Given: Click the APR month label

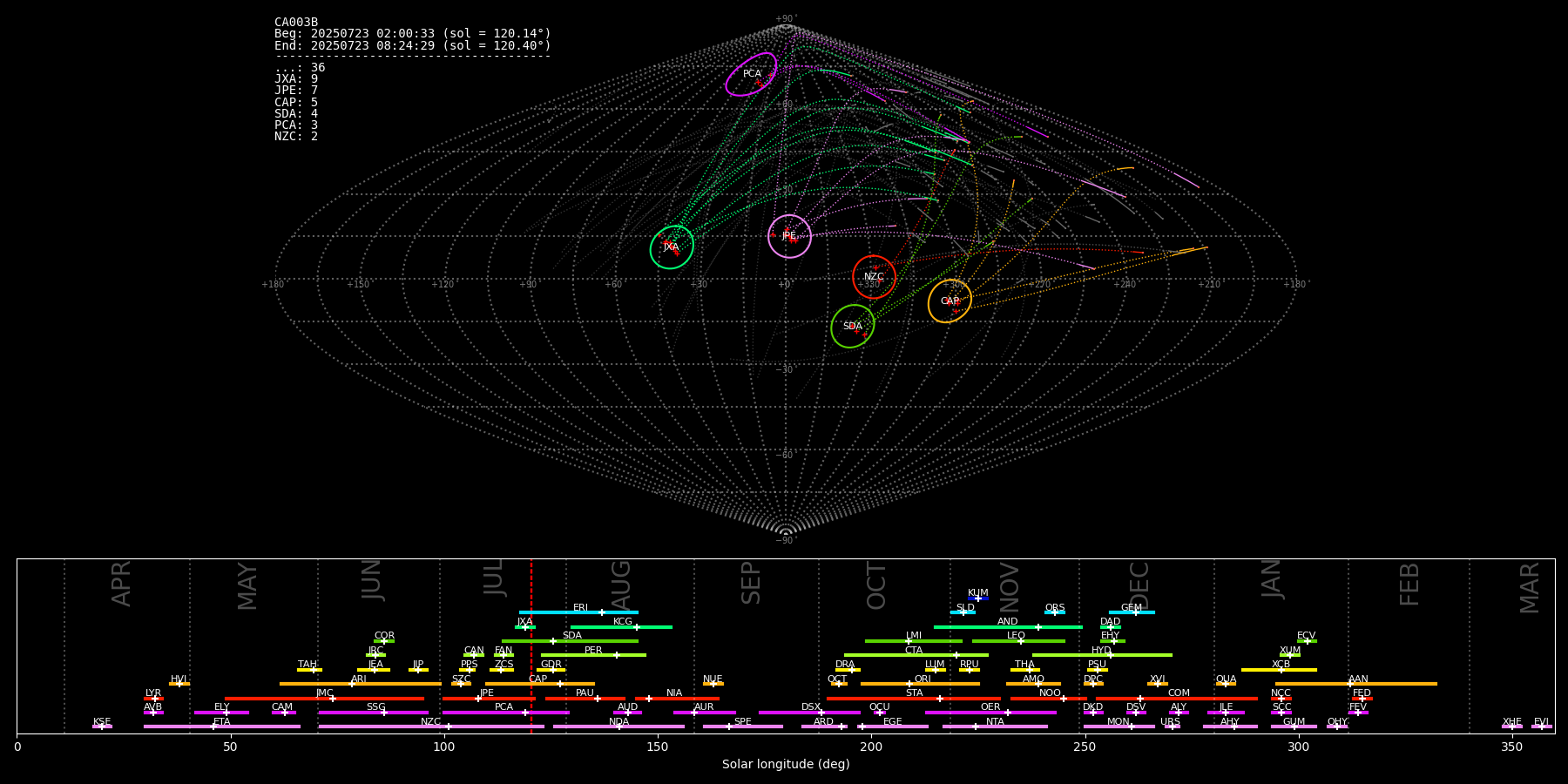Looking at the screenshot, I should pos(121,584).
